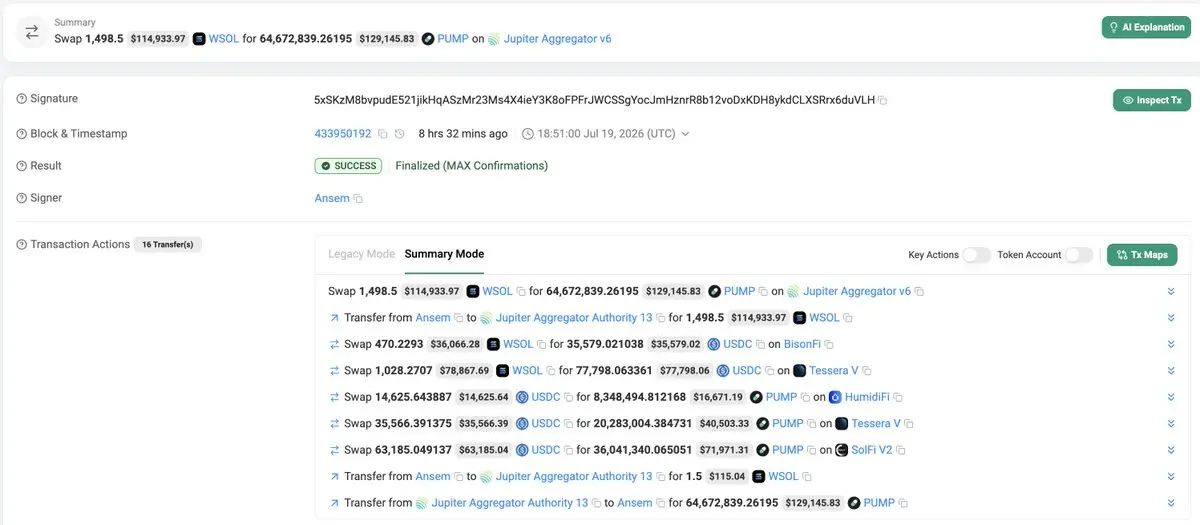The image size is (1200, 525).
Task: Click the Jupiter logo in the top Summary line
Action: tap(493, 39)
